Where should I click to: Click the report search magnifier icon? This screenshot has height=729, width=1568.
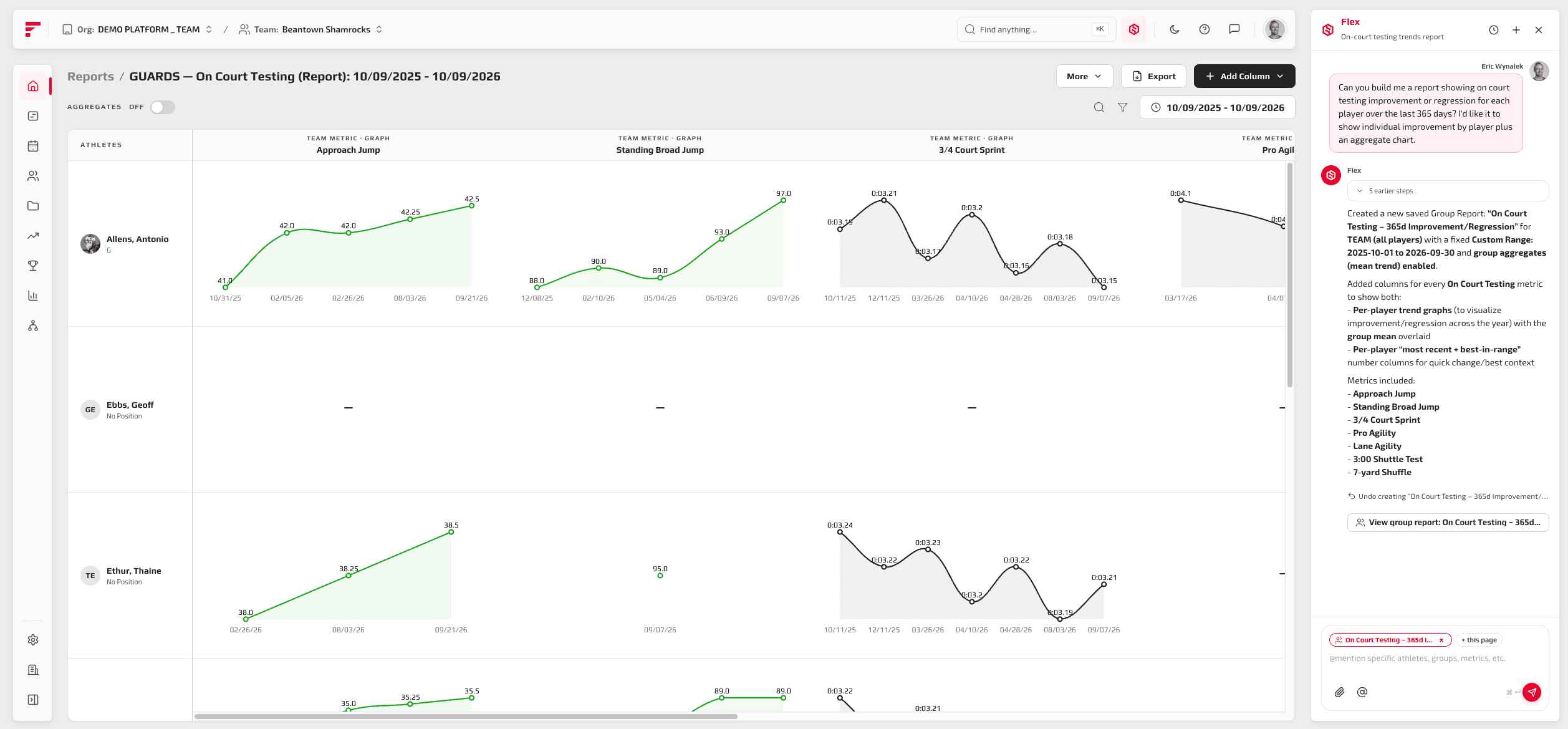pos(1099,107)
